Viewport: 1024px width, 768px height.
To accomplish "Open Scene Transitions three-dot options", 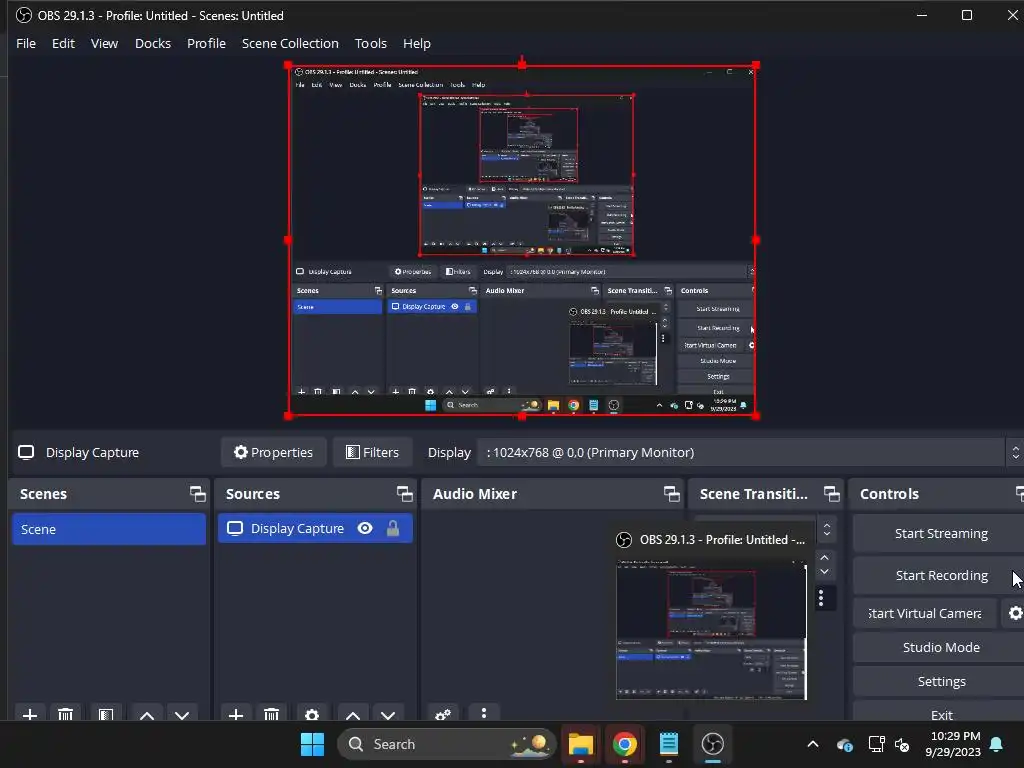I will click(821, 598).
